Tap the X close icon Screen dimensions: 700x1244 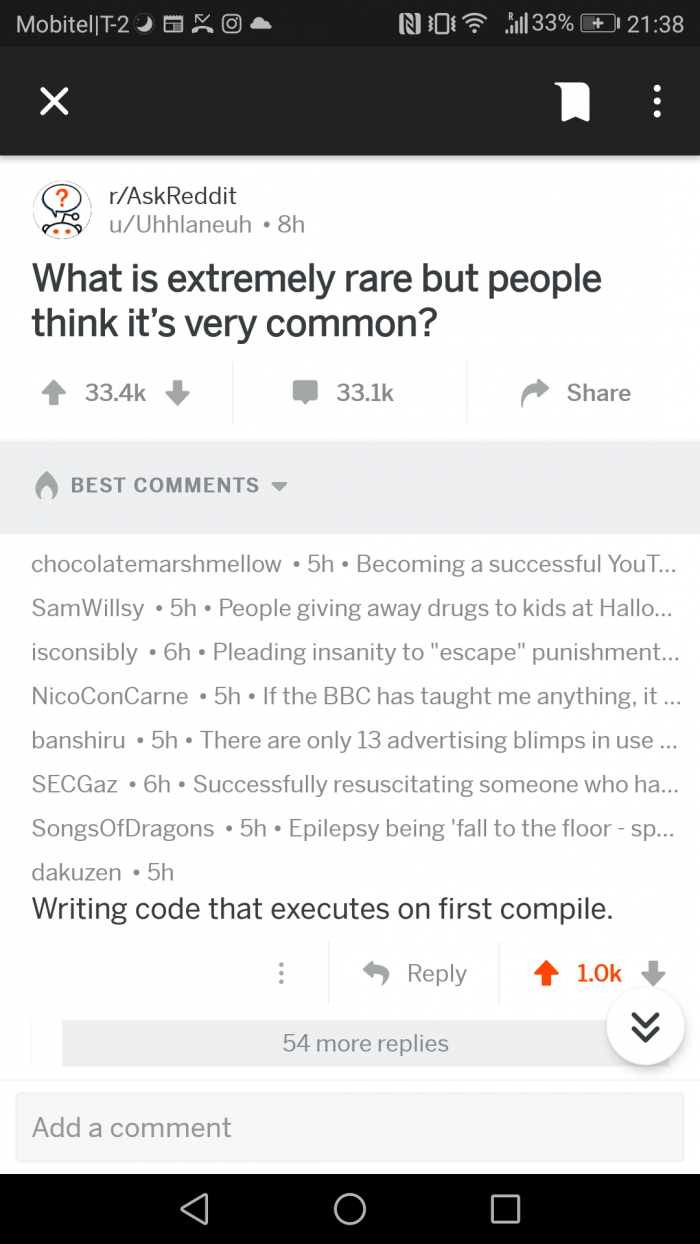[54, 101]
